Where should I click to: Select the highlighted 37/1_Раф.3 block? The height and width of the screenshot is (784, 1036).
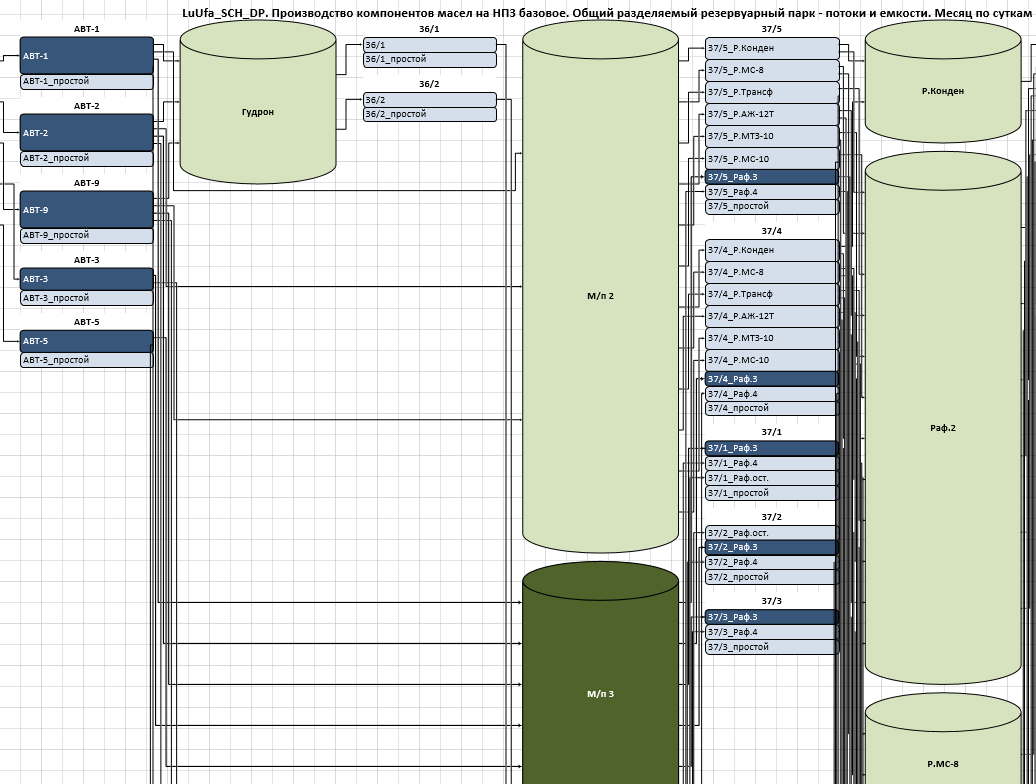coord(771,448)
